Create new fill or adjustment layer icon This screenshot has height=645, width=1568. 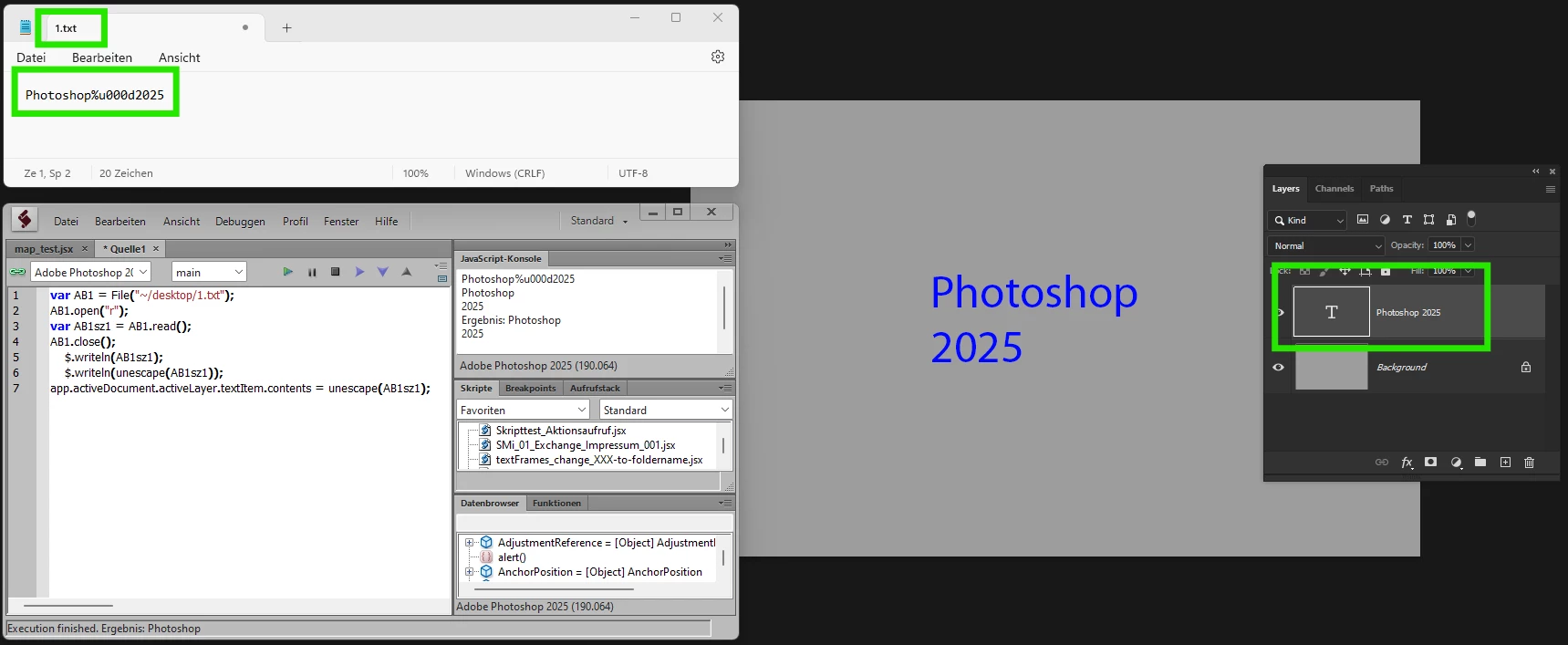coord(1456,463)
